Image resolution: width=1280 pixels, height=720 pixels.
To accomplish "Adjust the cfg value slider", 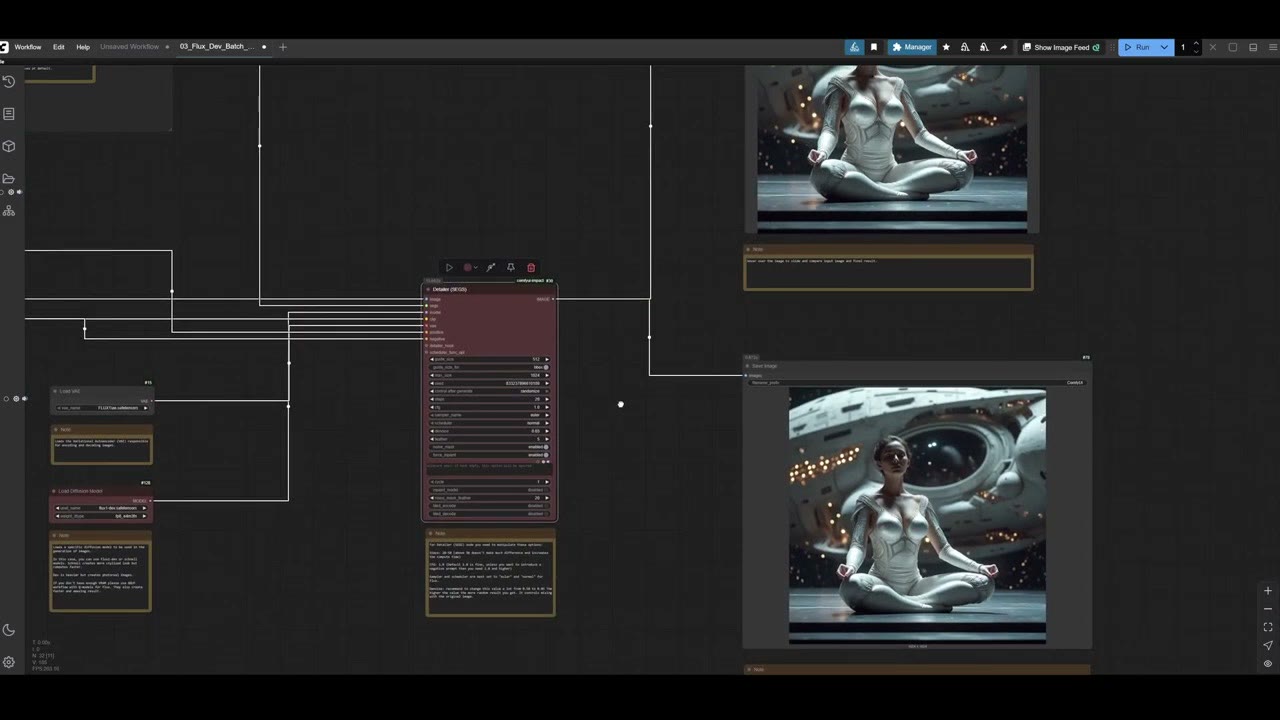I will [489, 407].
